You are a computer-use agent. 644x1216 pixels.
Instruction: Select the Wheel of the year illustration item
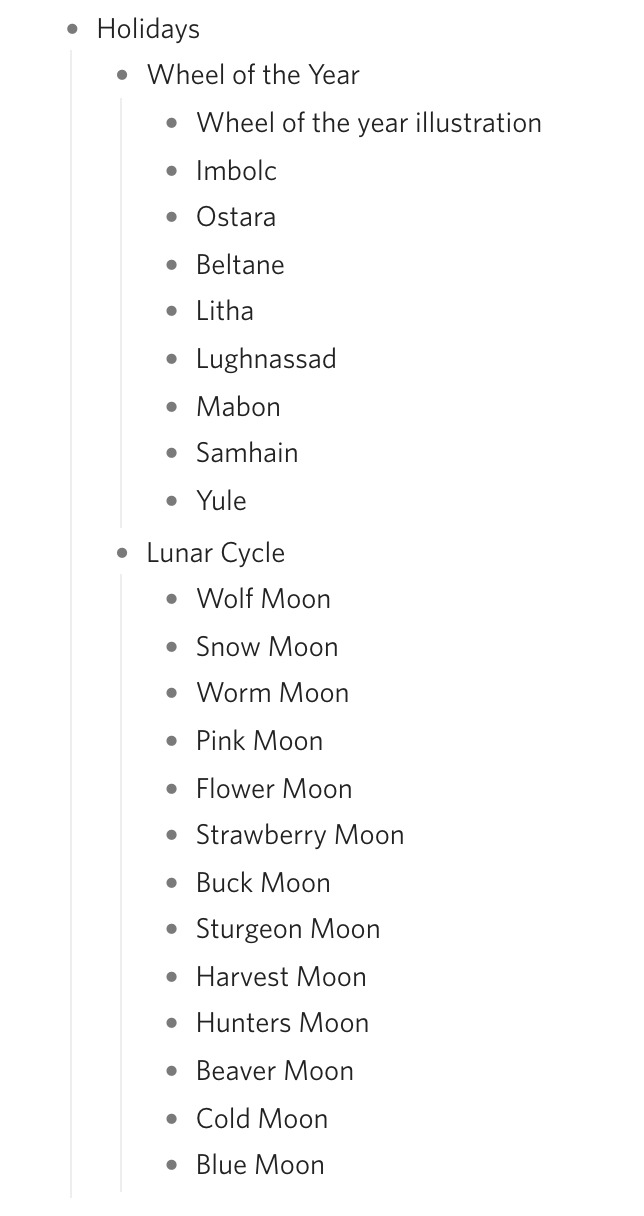point(369,123)
